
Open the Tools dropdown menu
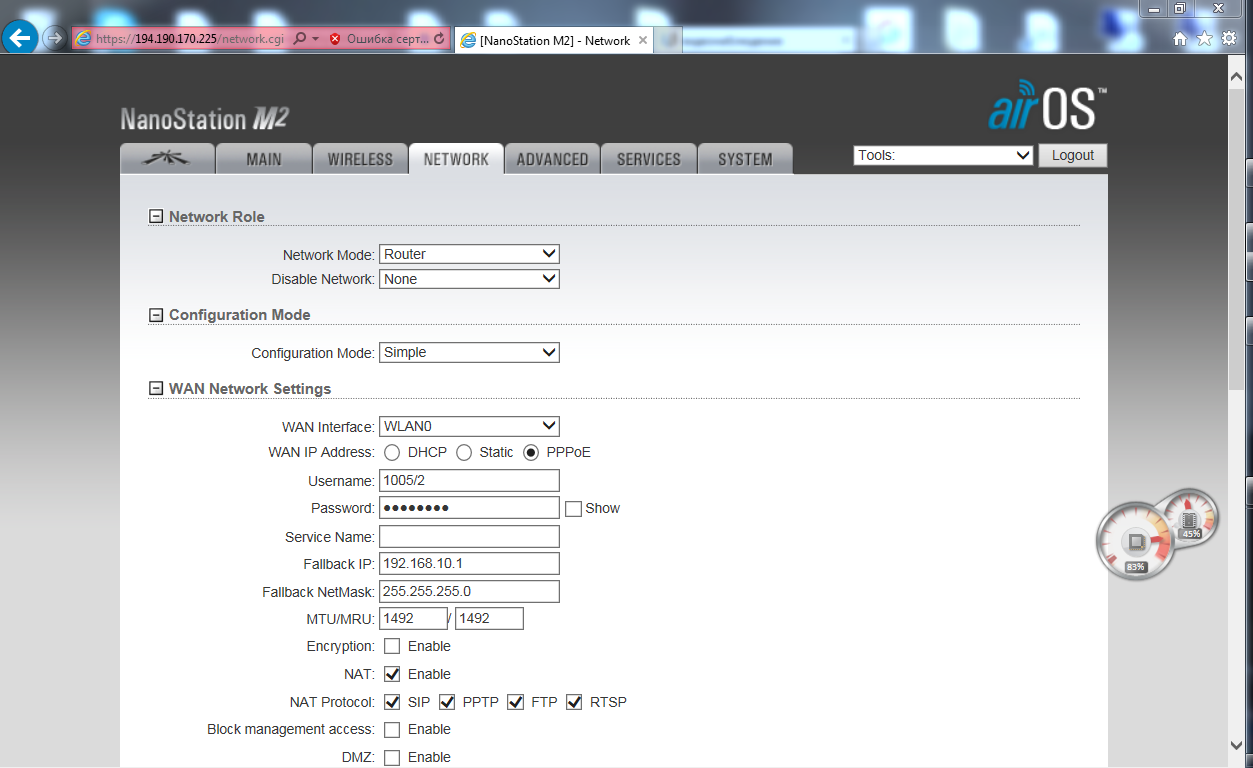click(943, 155)
